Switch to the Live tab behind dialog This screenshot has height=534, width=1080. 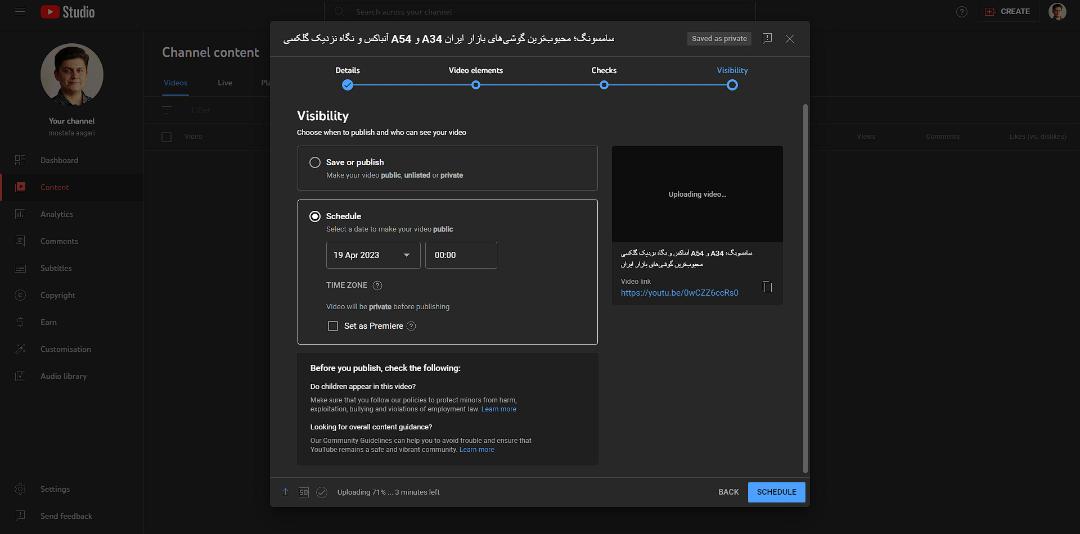point(225,83)
